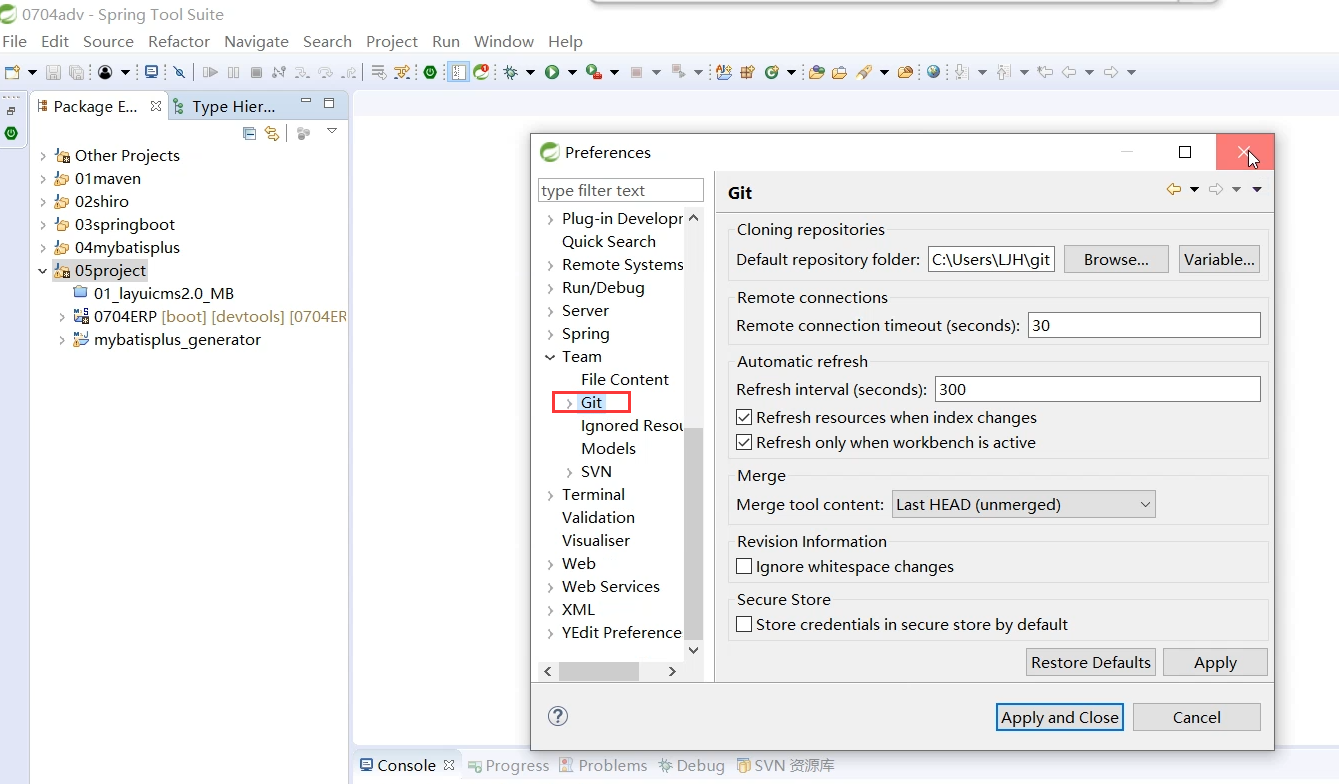The width and height of the screenshot is (1339, 784).
Task: Click the Collapse All icon in Package Explorer
Action: pos(250,133)
